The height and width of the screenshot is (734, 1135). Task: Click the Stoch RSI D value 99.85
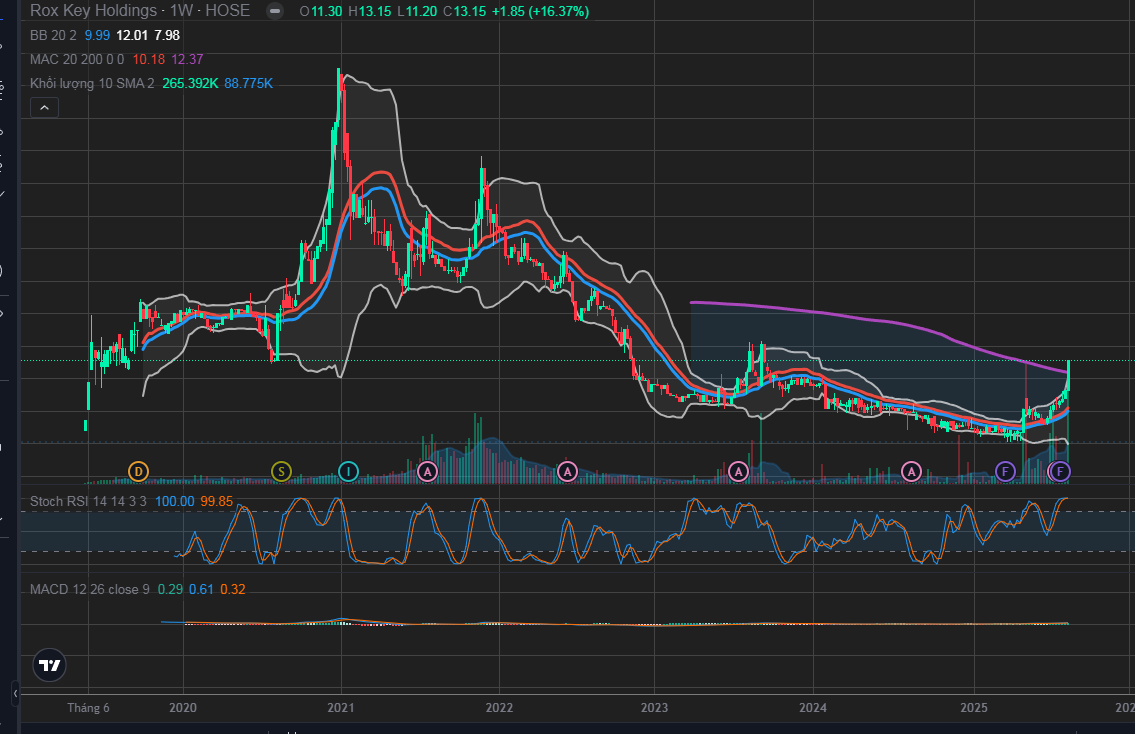(216, 502)
